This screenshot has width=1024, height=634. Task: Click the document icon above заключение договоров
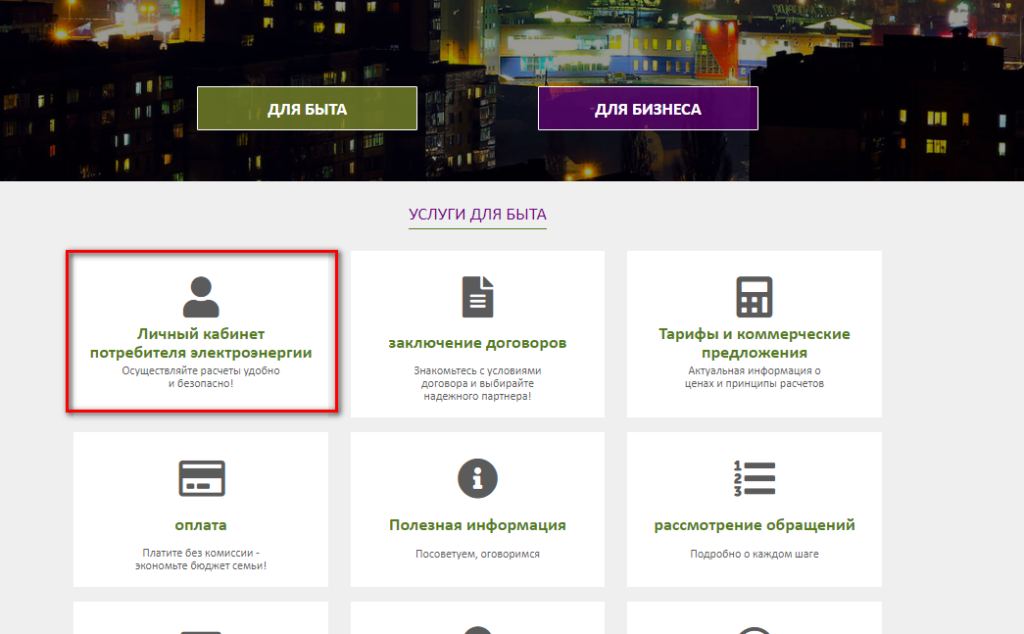click(x=477, y=297)
